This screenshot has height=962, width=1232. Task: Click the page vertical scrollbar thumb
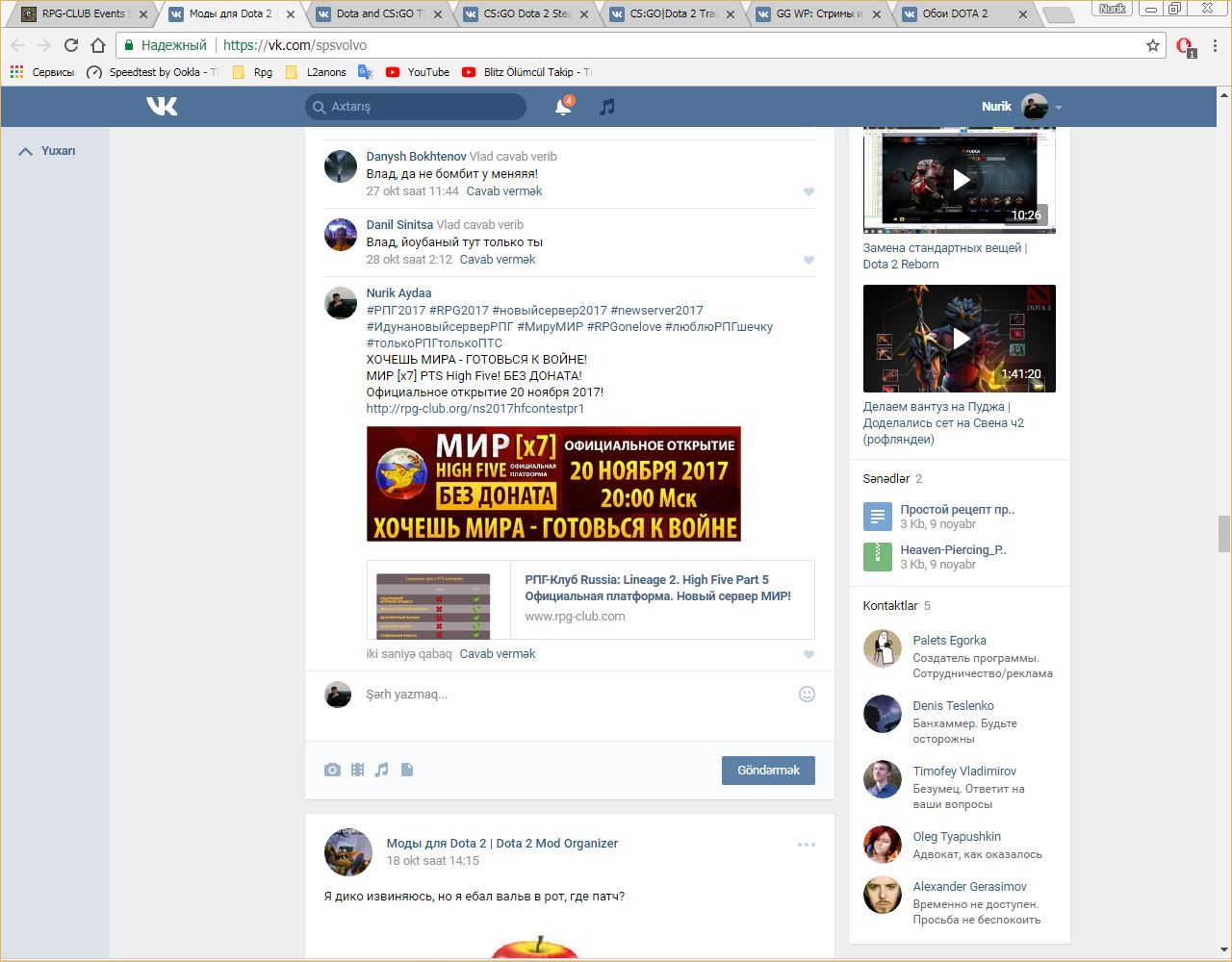coord(1224,534)
